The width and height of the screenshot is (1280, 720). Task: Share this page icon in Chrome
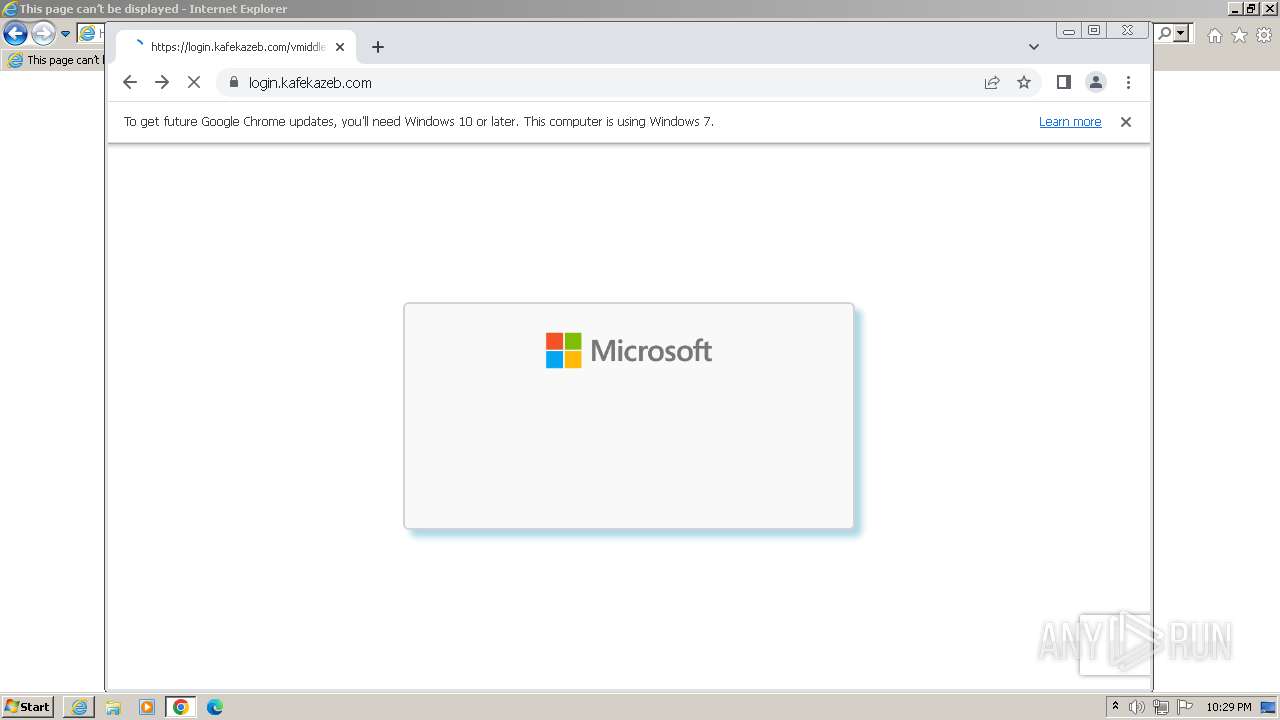(x=992, y=83)
